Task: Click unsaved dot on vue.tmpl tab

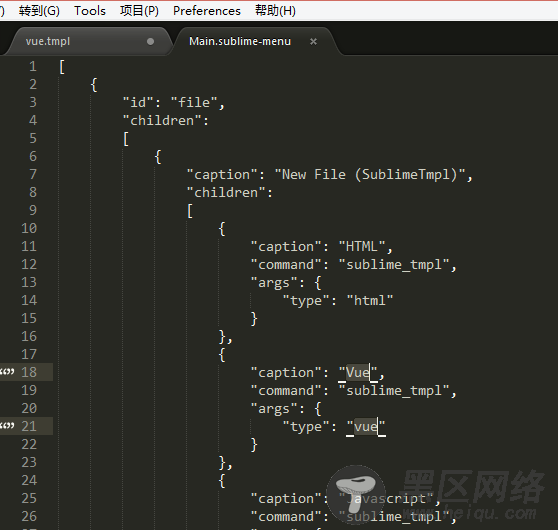Action: [151, 42]
